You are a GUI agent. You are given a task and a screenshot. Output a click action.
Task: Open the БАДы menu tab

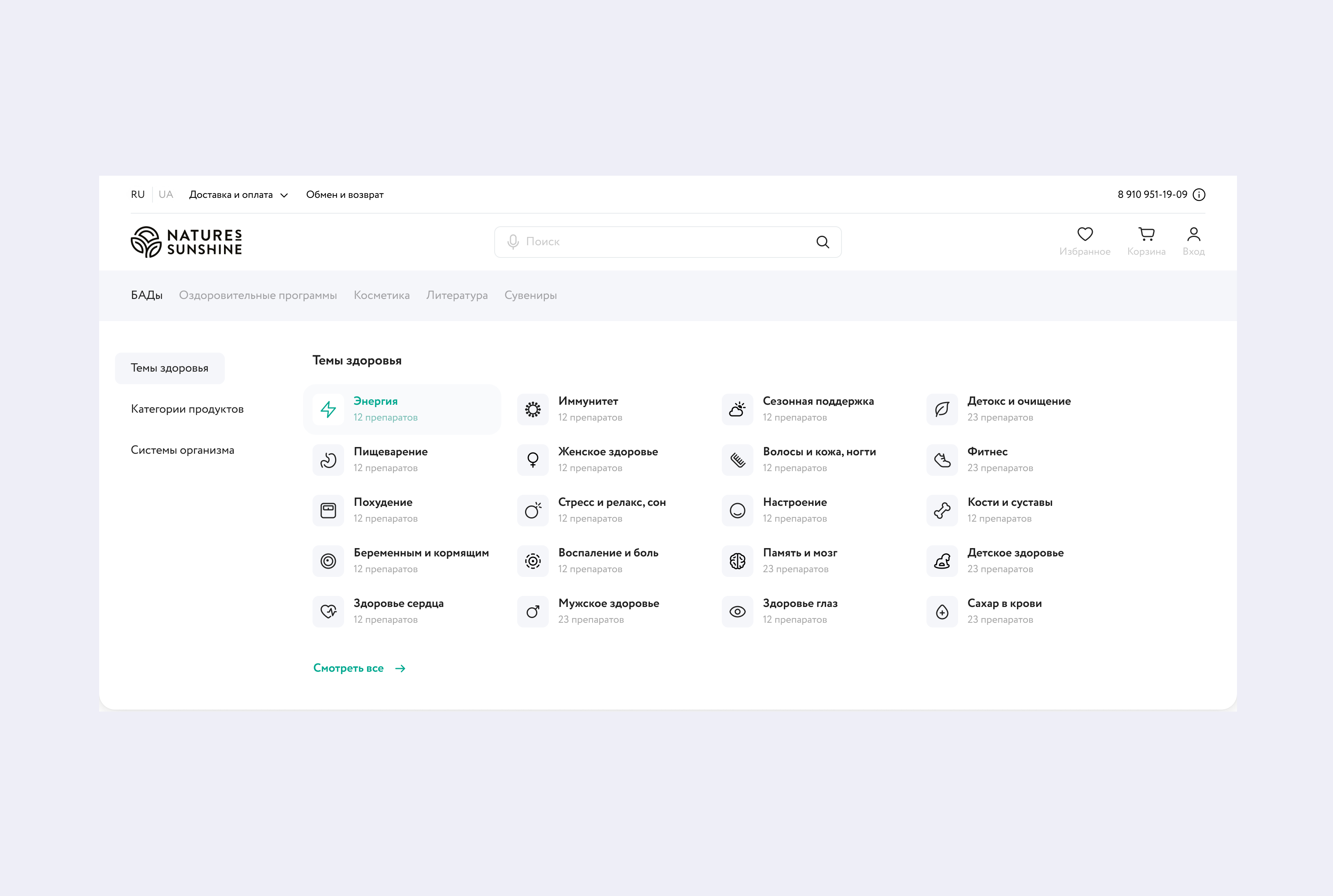(147, 295)
